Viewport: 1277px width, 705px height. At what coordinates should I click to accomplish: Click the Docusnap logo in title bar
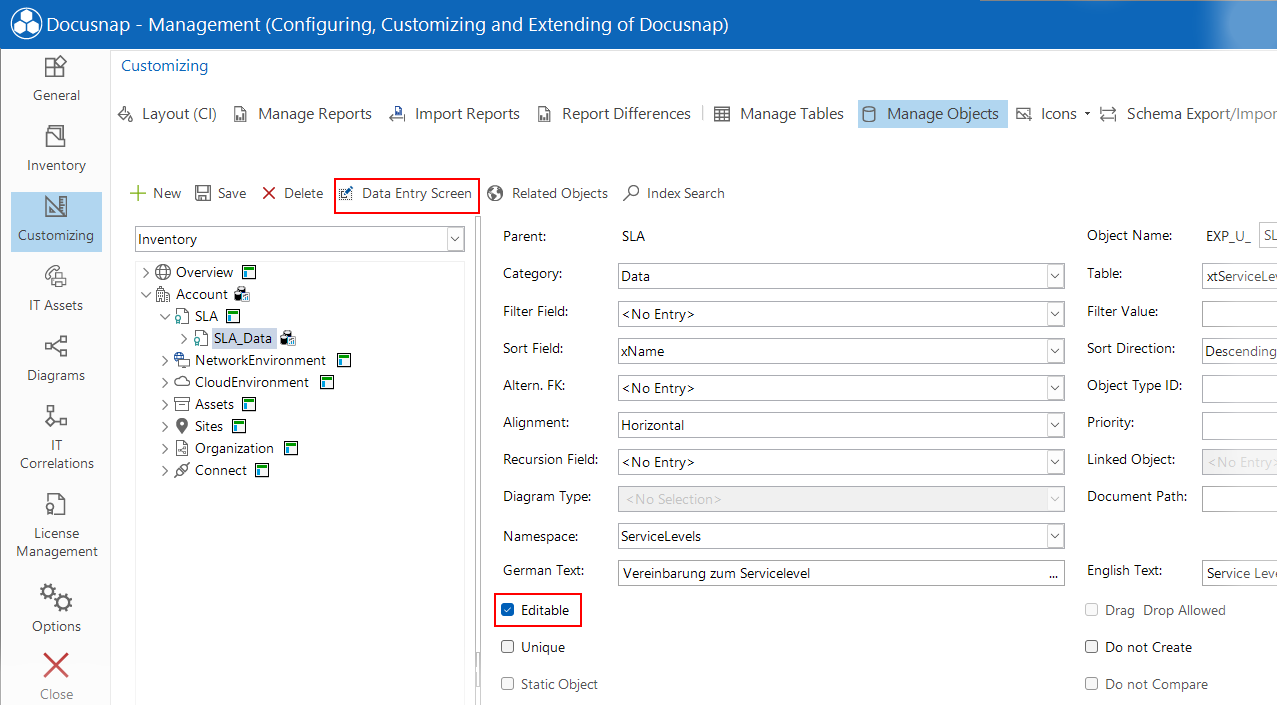pyautogui.click(x=25, y=24)
